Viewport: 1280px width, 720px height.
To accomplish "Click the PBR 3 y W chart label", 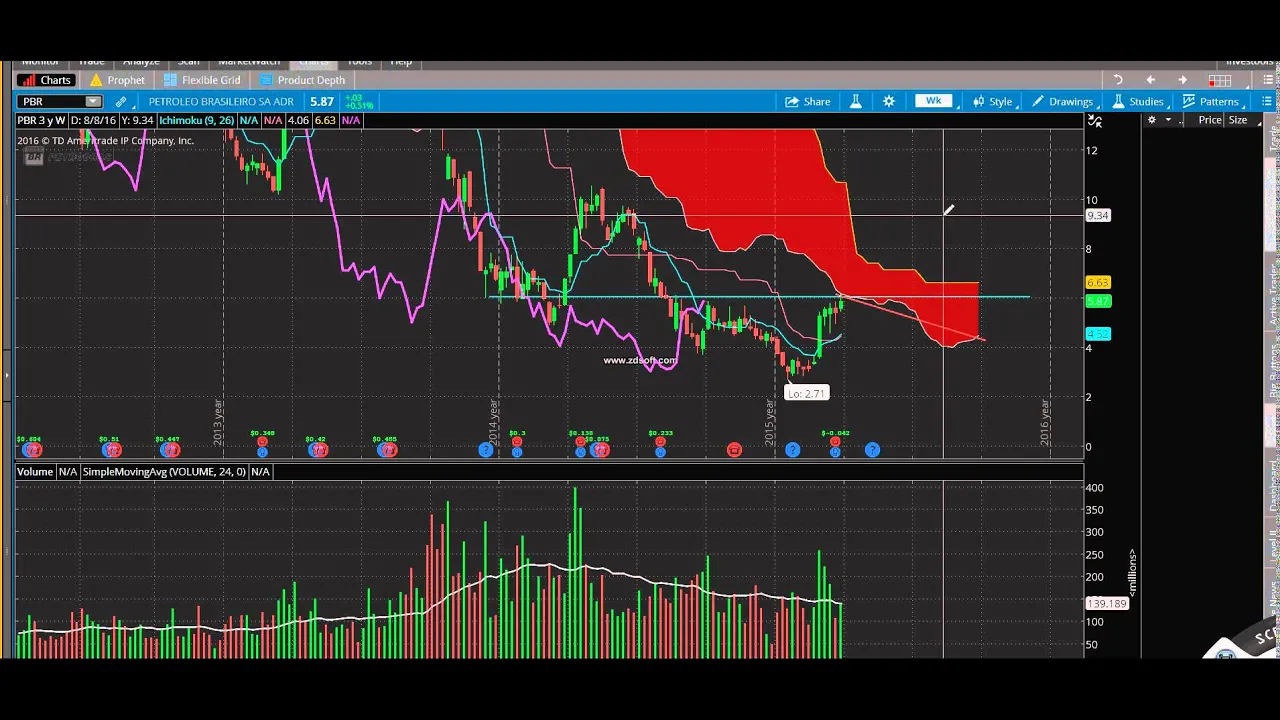I will tap(41, 120).
